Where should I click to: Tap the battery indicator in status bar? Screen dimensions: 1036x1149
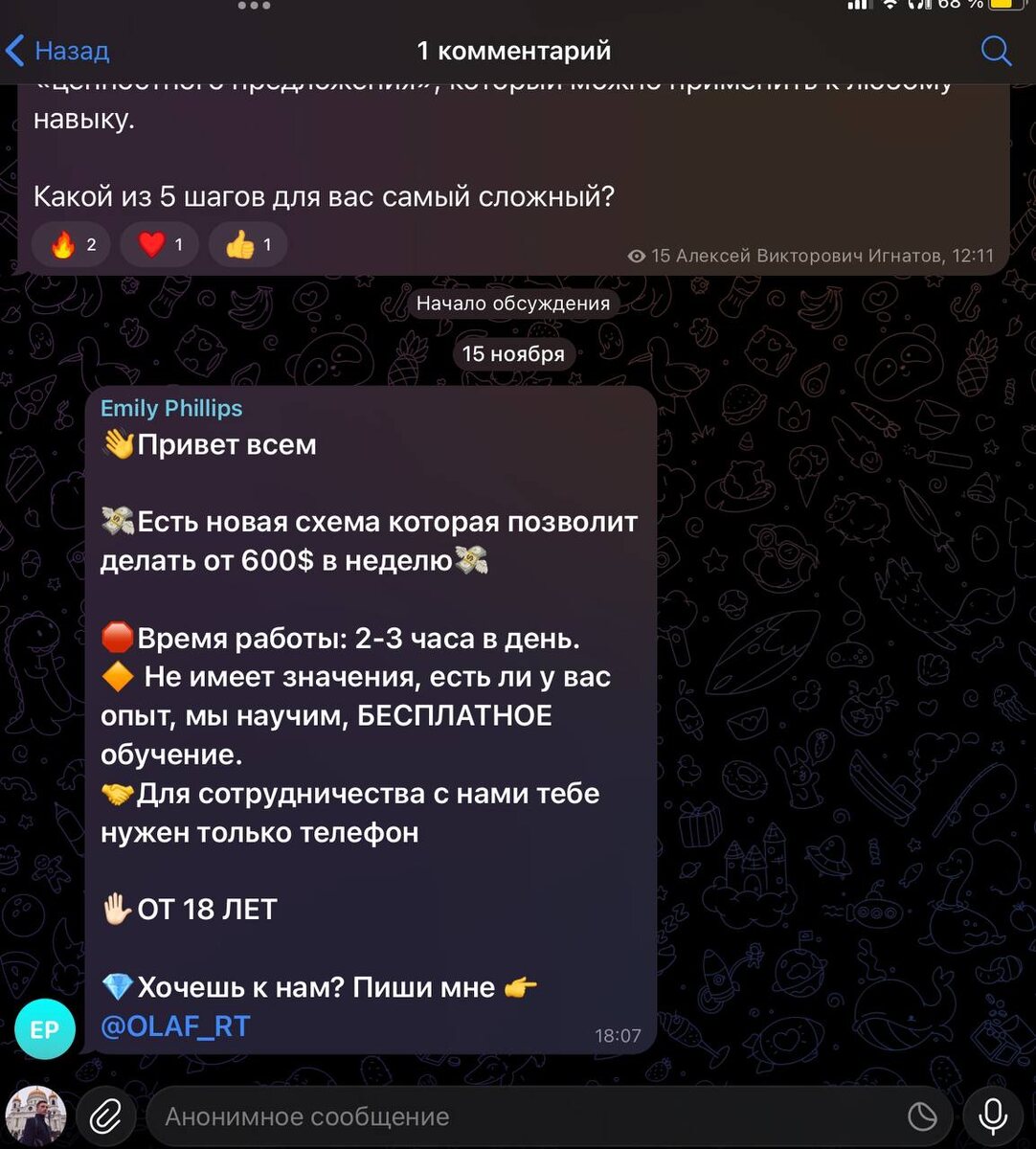point(1006,5)
